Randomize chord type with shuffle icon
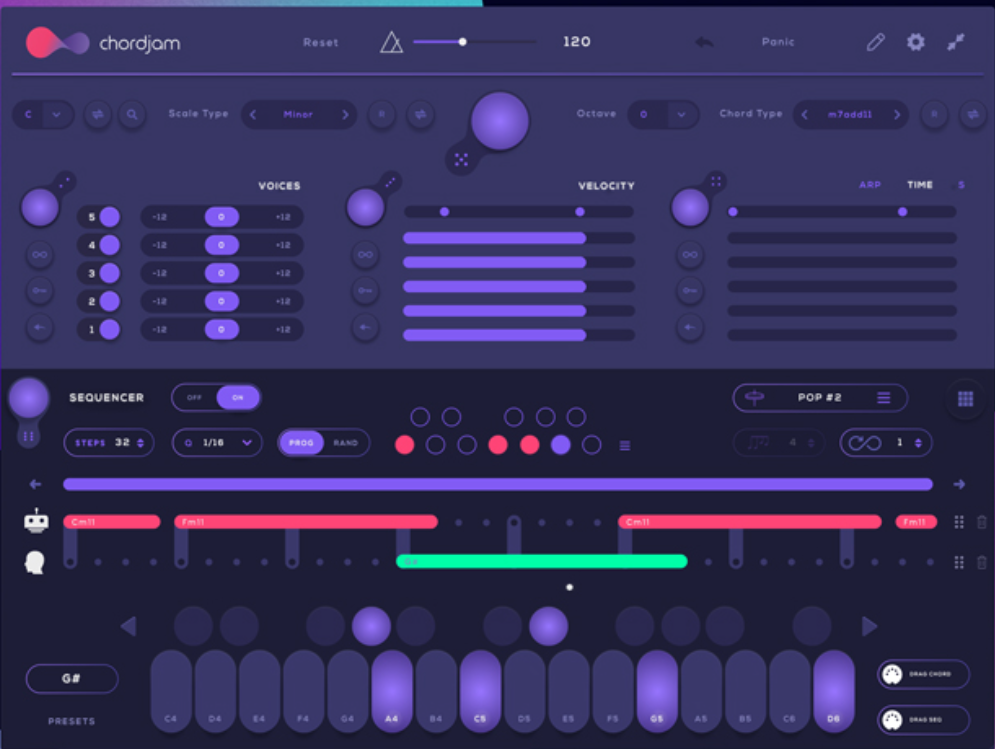 point(973,114)
